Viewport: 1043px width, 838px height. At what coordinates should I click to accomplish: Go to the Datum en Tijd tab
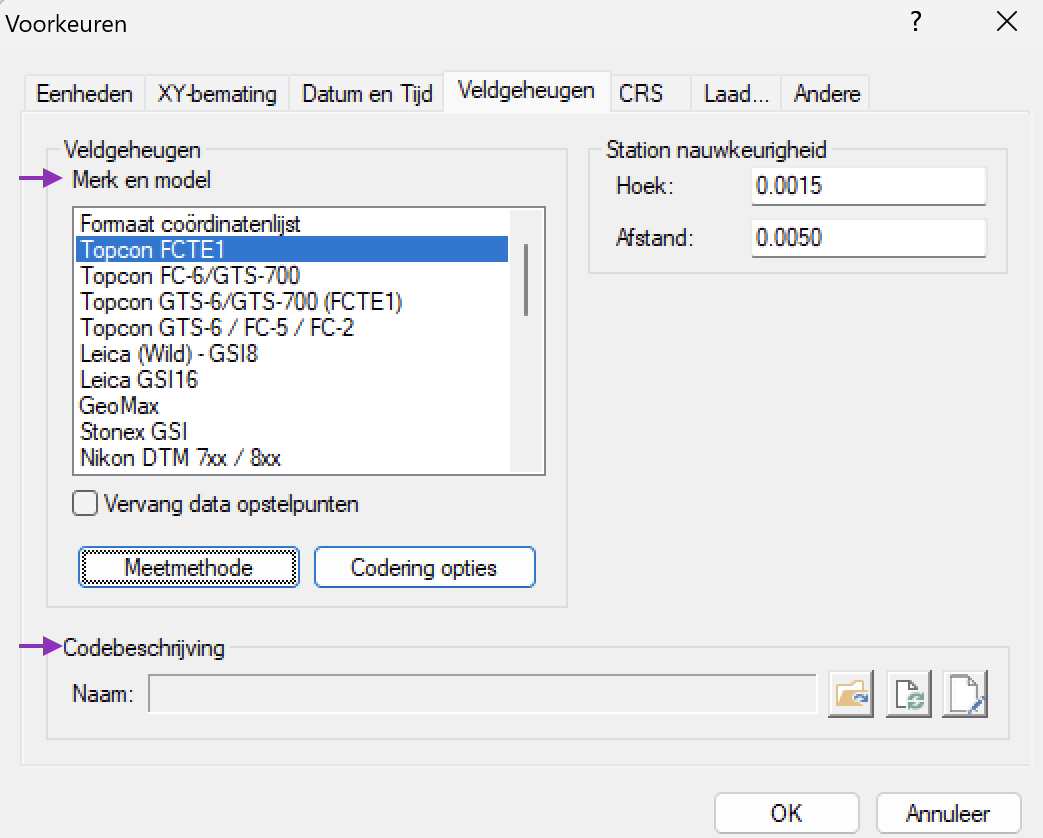(367, 94)
